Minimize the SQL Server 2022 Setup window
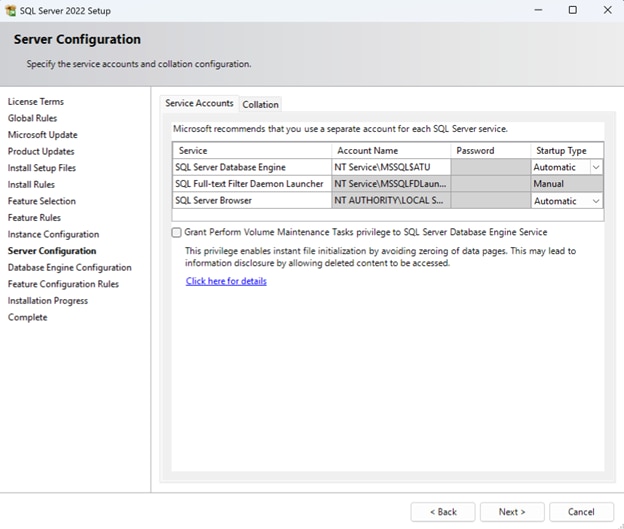The width and height of the screenshot is (624, 529). 538,10
